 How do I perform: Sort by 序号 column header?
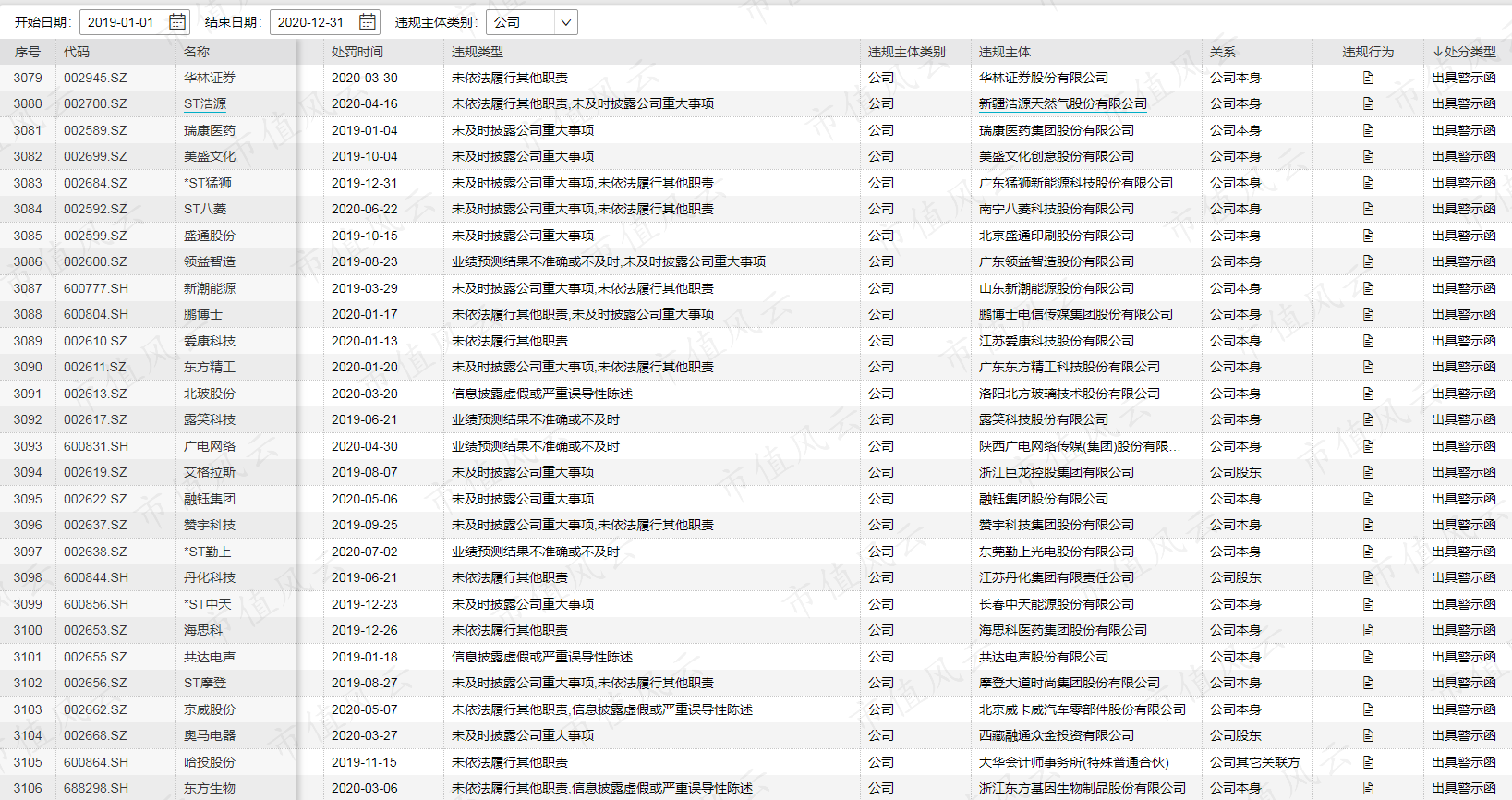click(x=28, y=52)
